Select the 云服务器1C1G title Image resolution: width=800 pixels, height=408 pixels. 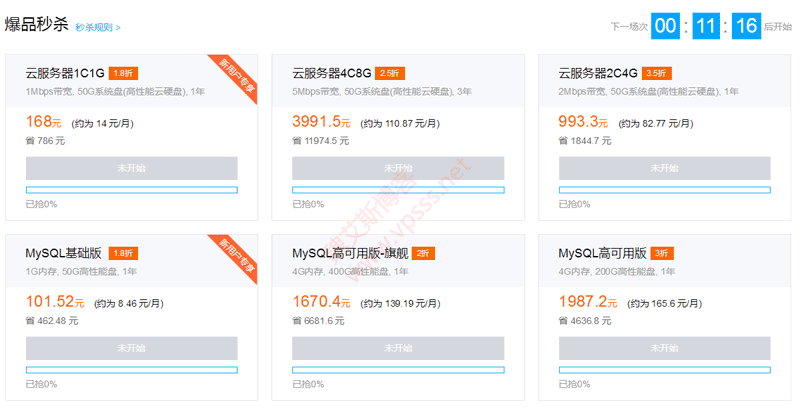65,73
